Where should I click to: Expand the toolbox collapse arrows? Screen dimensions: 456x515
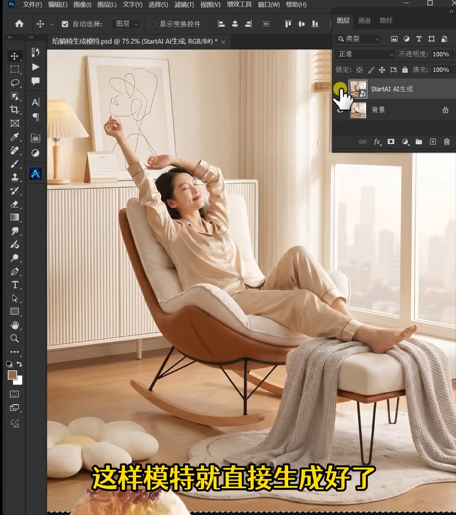[10, 37]
